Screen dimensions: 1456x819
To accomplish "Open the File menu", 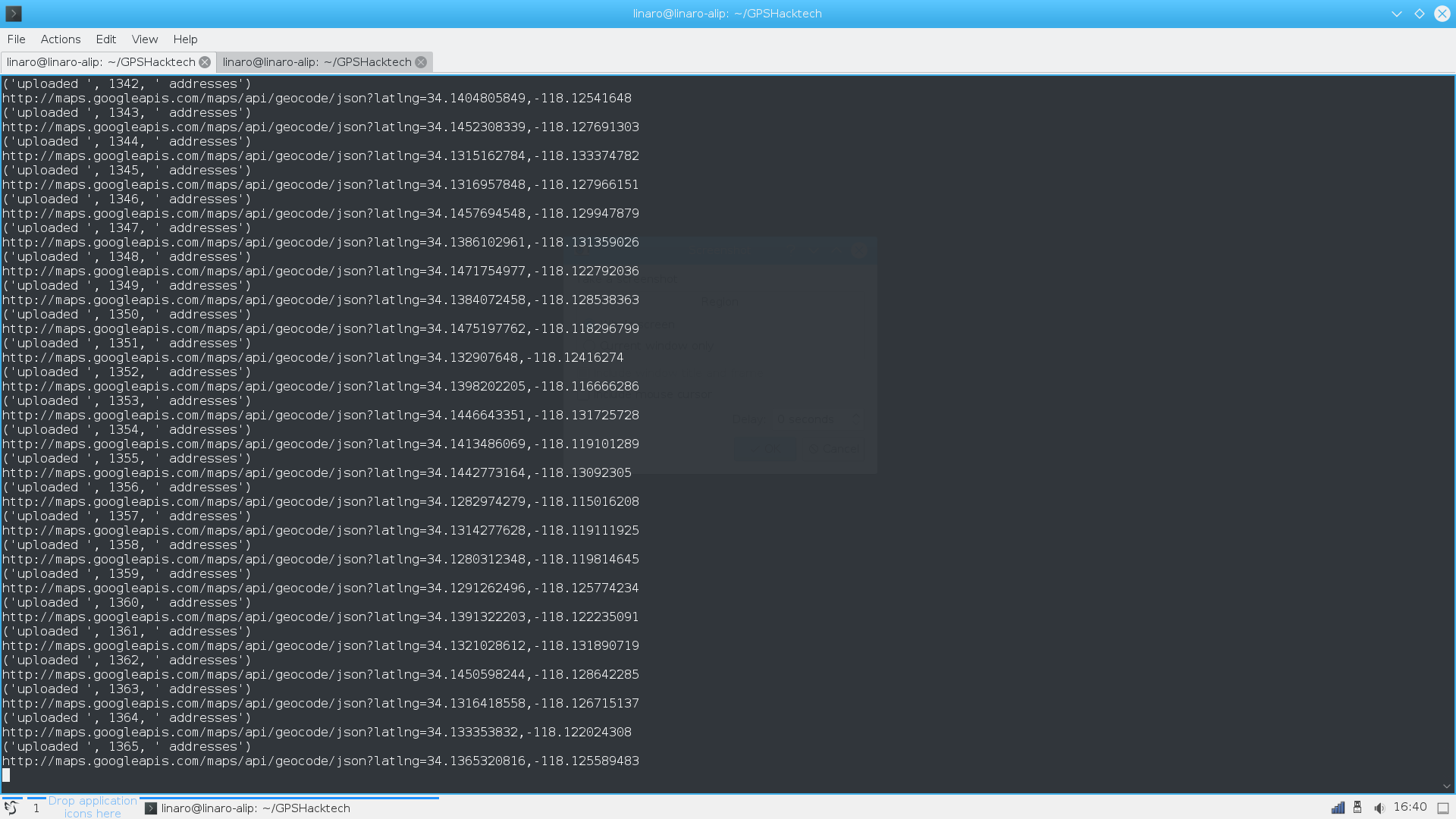I will click(x=16, y=39).
